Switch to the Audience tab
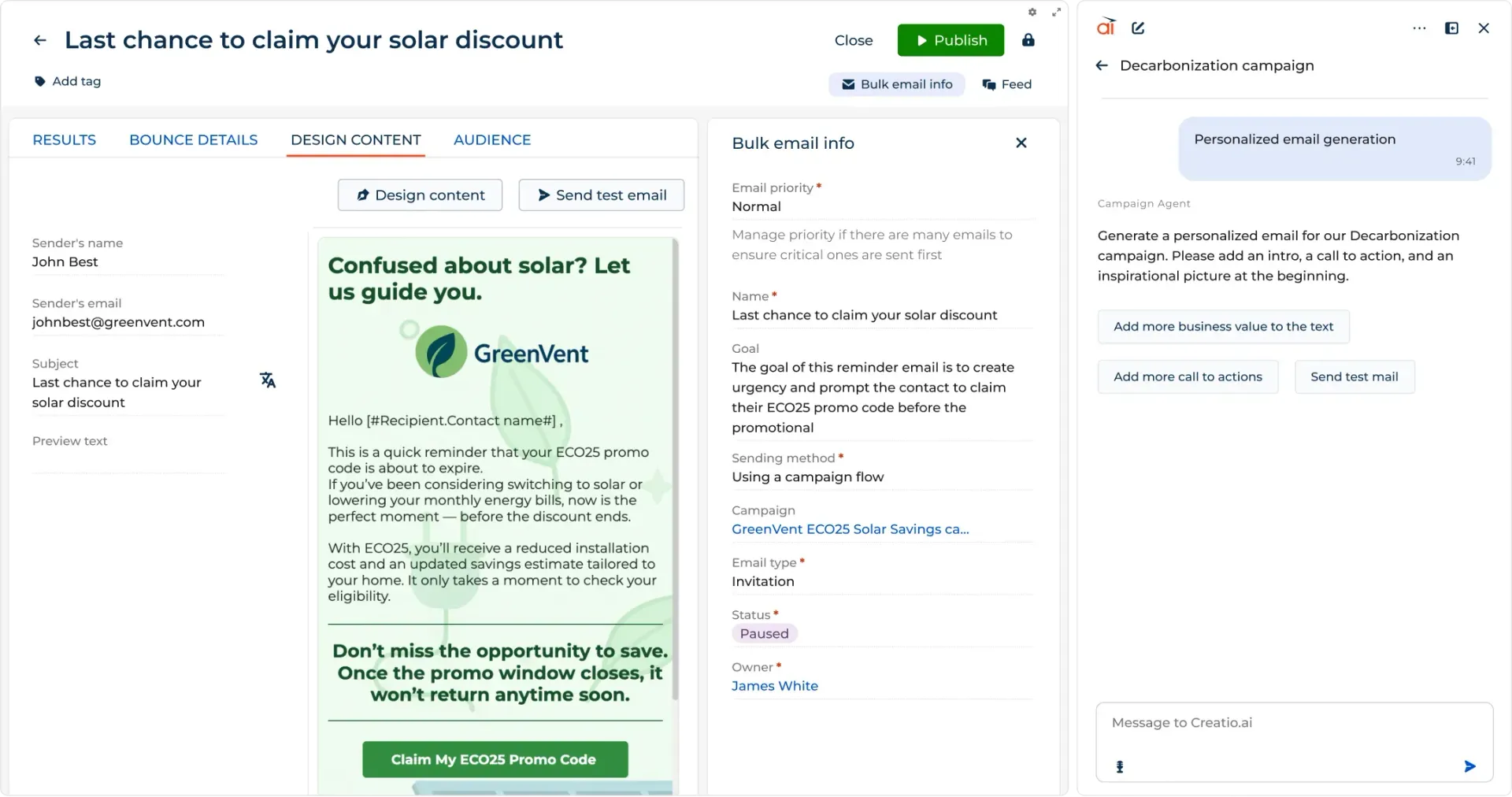1512x797 pixels. click(492, 139)
